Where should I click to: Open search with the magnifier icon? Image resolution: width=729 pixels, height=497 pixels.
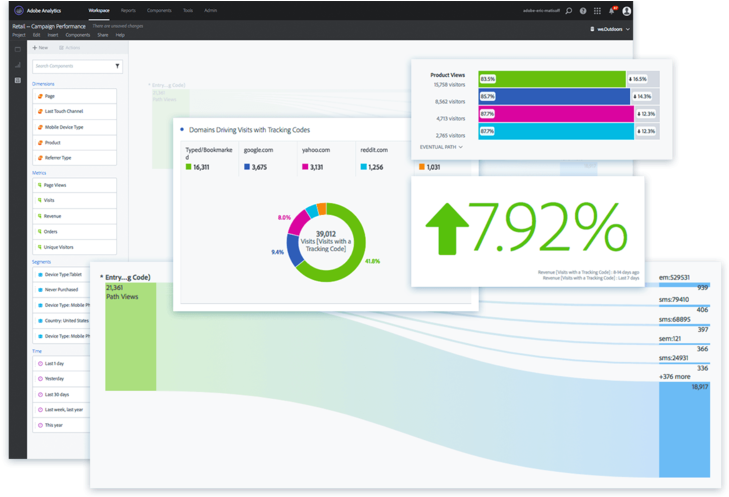click(569, 11)
